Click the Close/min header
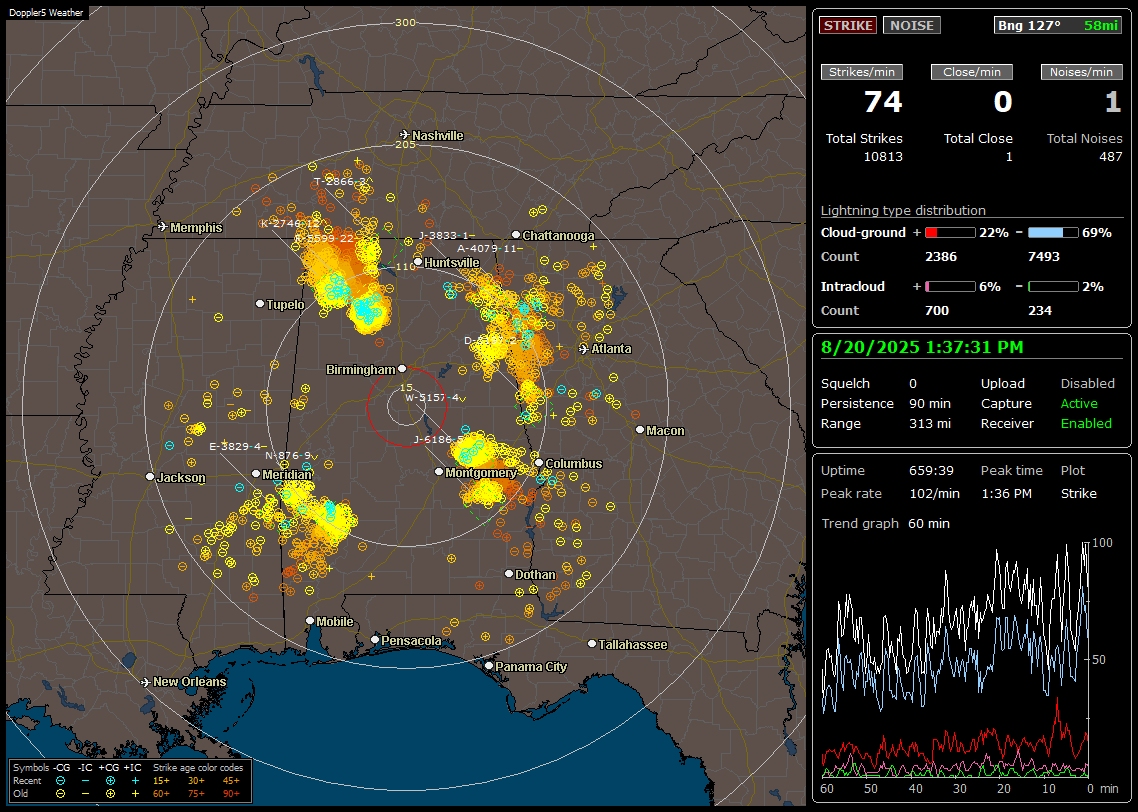This screenshot has width=1138, height=812. click(972, 72)
